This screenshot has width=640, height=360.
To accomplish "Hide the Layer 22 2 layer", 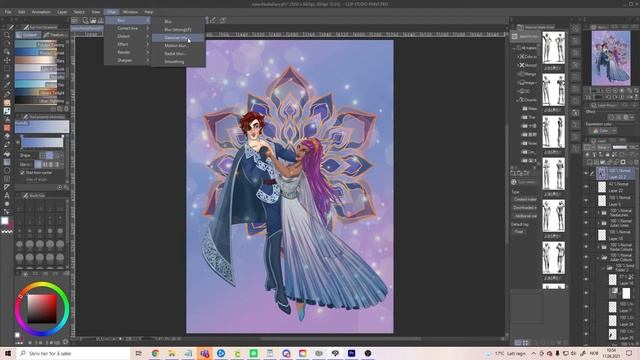I will coord(586,173).
